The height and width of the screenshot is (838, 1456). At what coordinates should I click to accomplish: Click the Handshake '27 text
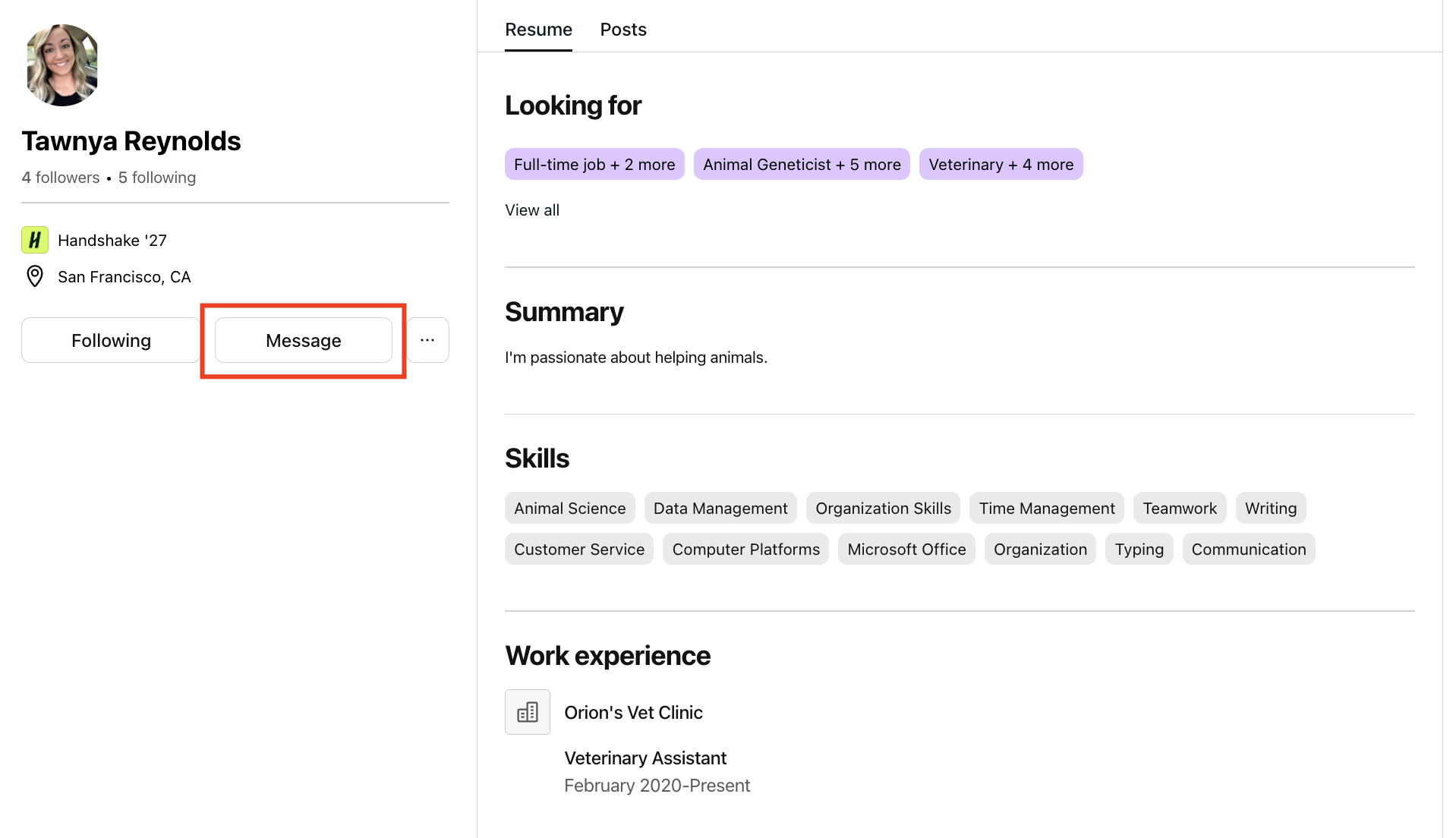pyautogui.click(x=112, y=240)
